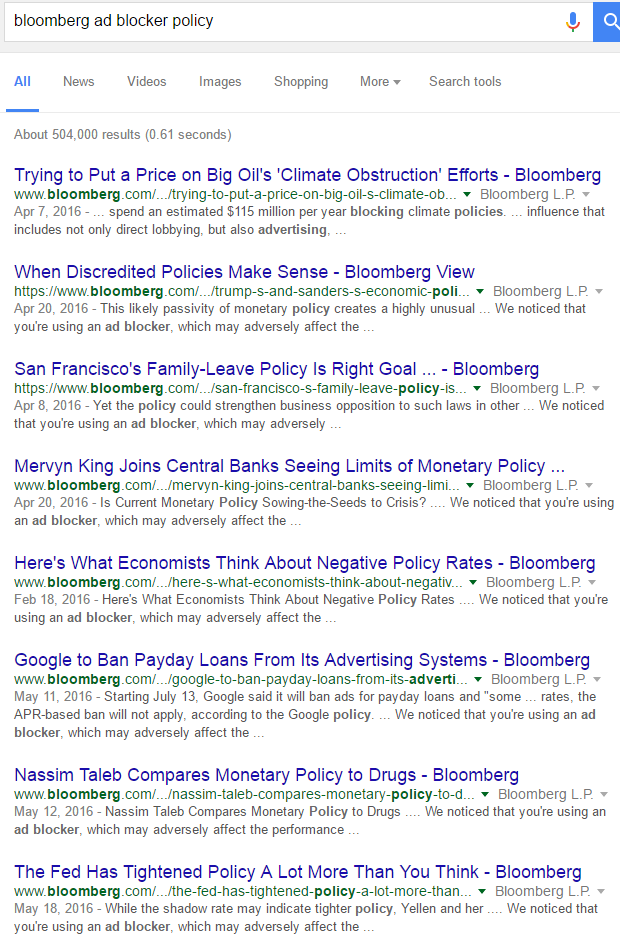Viewport: 620px width, 947px height.
Task: Open 'Nassim Taleb Compares Monetary Policy to Drugs' link
Action: pos(266,775)
